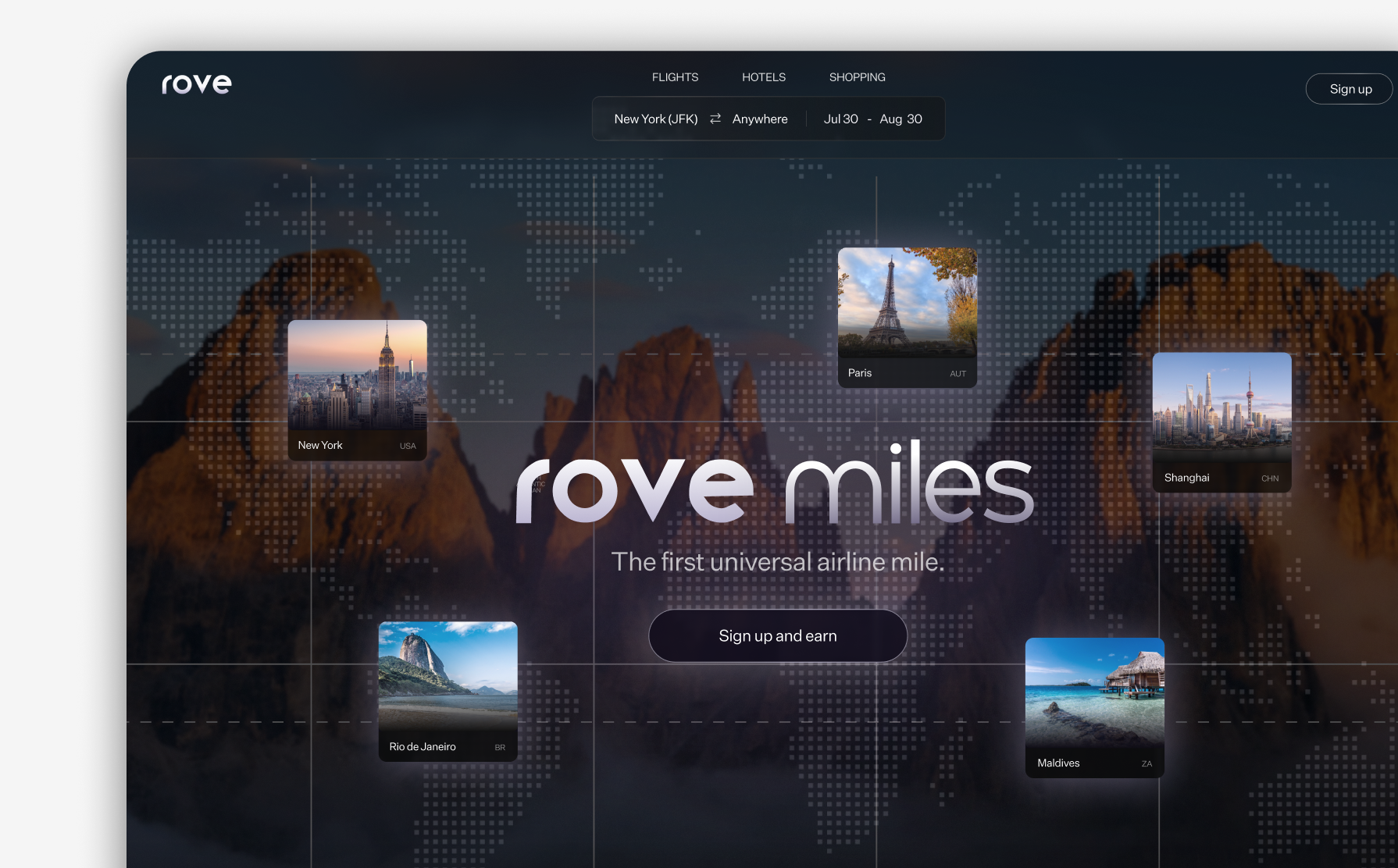Viewport: 1398px width, 868px height.
Task: Open the Shanghai destination card
Action: point(1222,422)
